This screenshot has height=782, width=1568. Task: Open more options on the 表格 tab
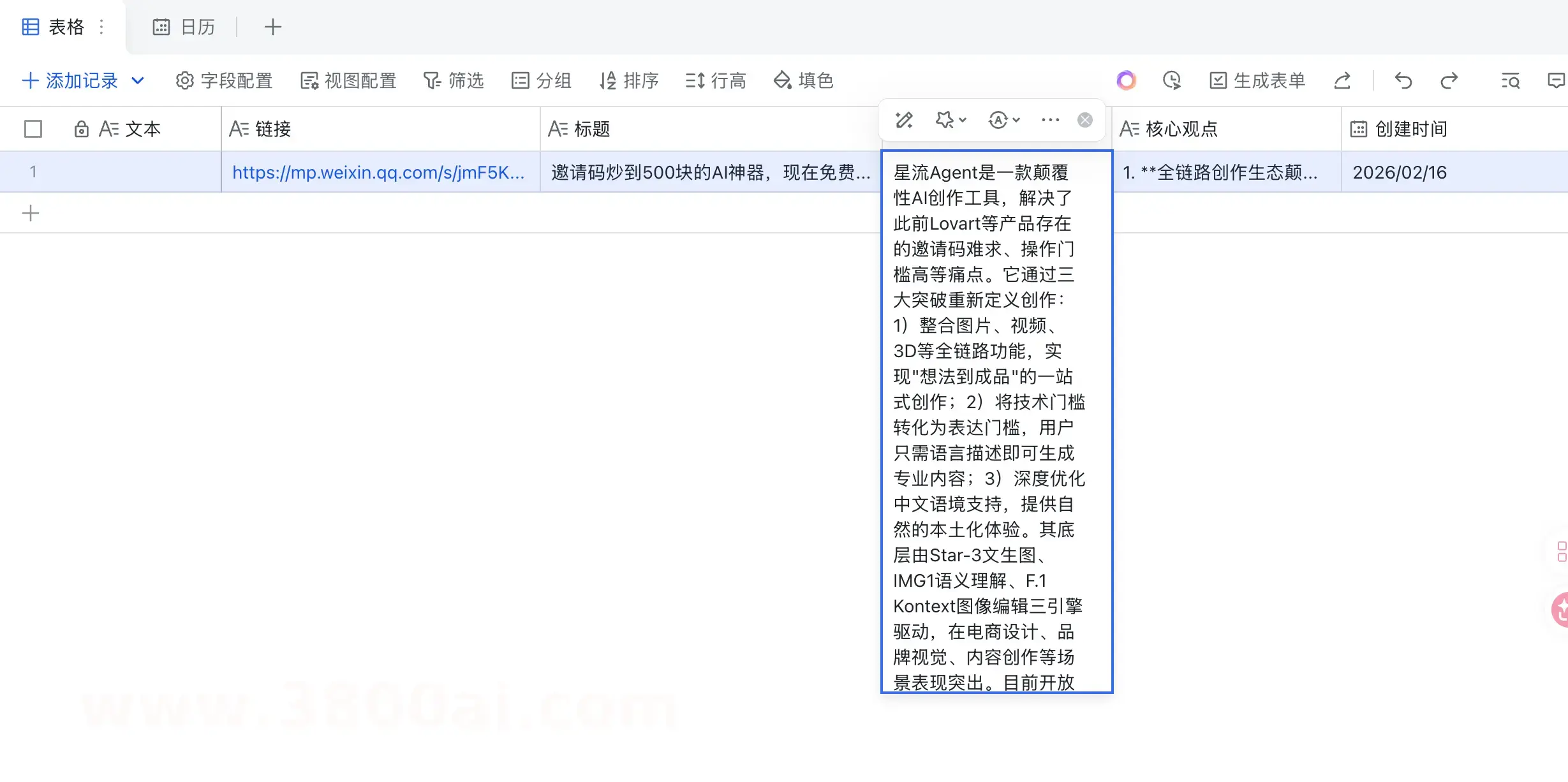click(101, 27)
